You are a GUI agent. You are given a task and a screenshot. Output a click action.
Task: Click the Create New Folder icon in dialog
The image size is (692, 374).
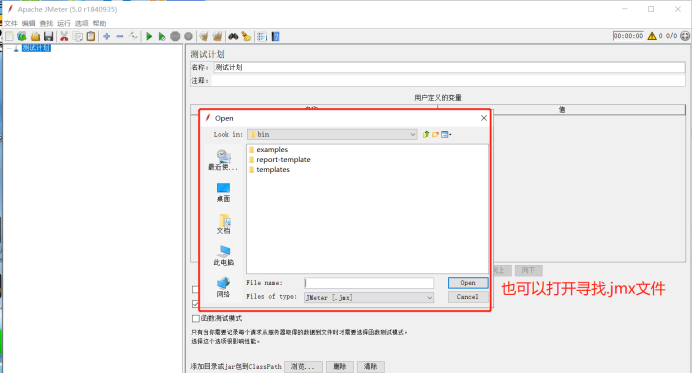pos(435,134)
